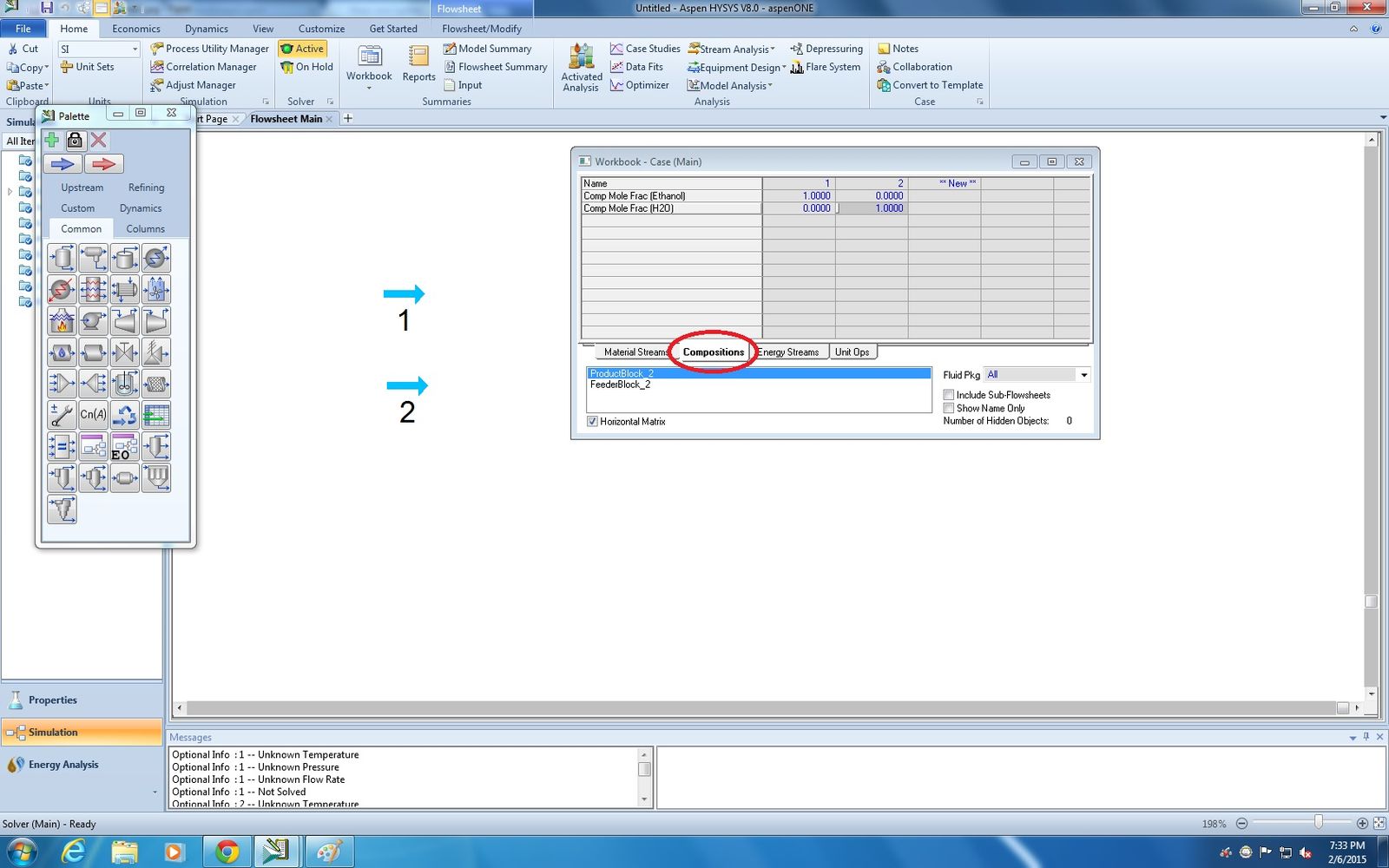The image size is (1389, 868).
Task: Check the Show Name Only option
Action: (x=949, y=408)
